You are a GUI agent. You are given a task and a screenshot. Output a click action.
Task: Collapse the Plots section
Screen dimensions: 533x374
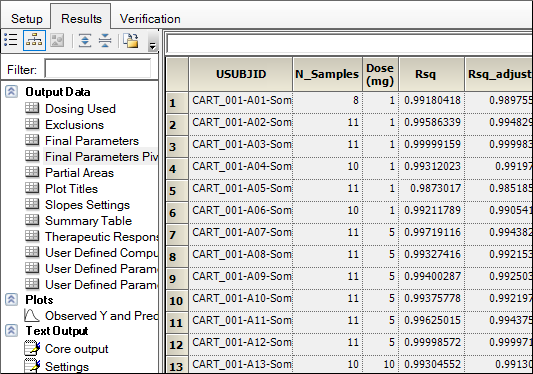tap(11, 300)
